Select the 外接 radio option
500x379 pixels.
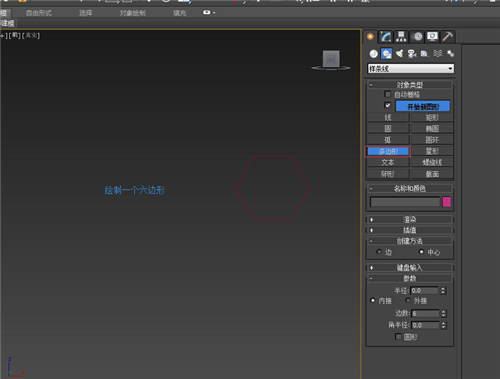[408, 300]
